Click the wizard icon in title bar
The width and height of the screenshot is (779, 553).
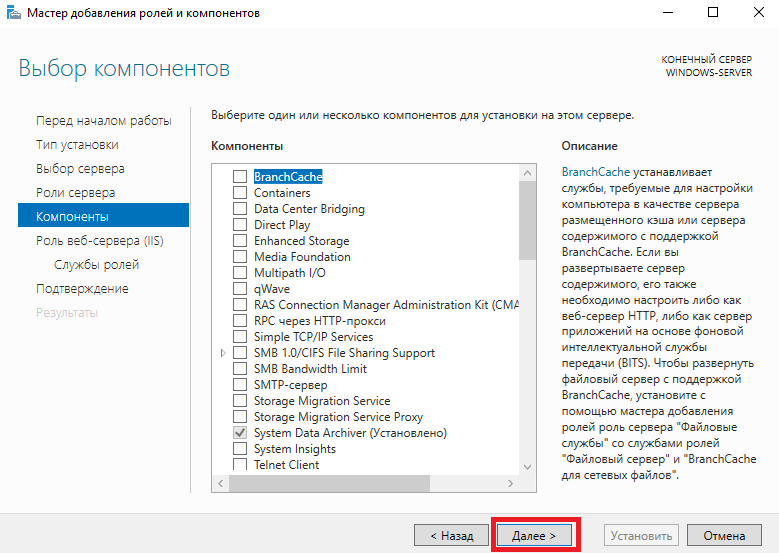pyautogui.click(x=13, y=12)
